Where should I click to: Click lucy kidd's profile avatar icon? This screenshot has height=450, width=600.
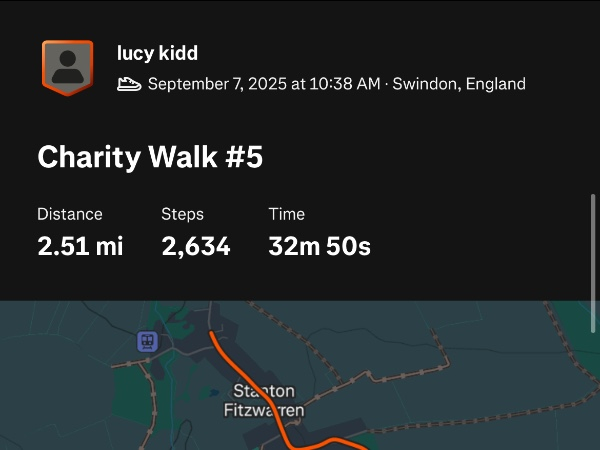tap(67, 68)
